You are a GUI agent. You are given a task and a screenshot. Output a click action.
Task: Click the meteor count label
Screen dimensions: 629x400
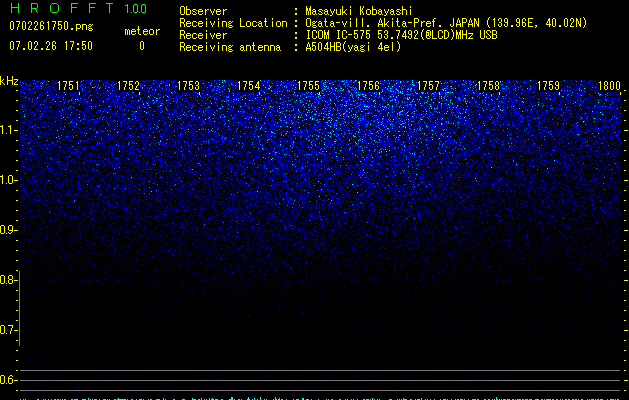(x=142, y=31)
